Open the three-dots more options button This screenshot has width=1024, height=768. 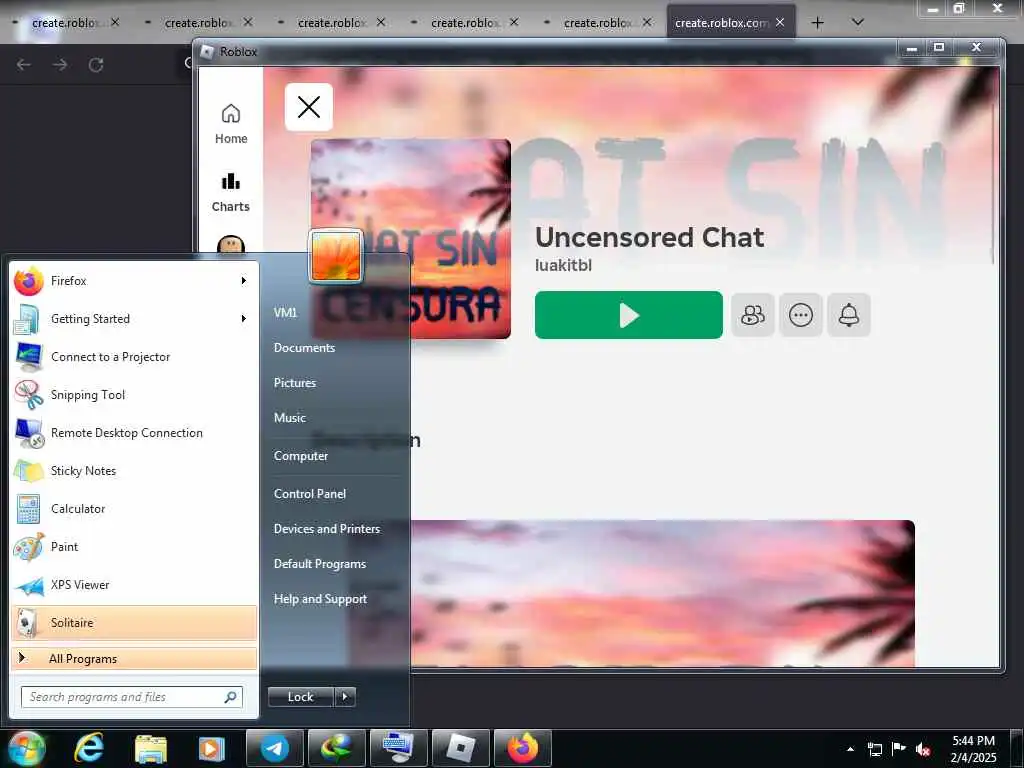click(x=801, y=315)
